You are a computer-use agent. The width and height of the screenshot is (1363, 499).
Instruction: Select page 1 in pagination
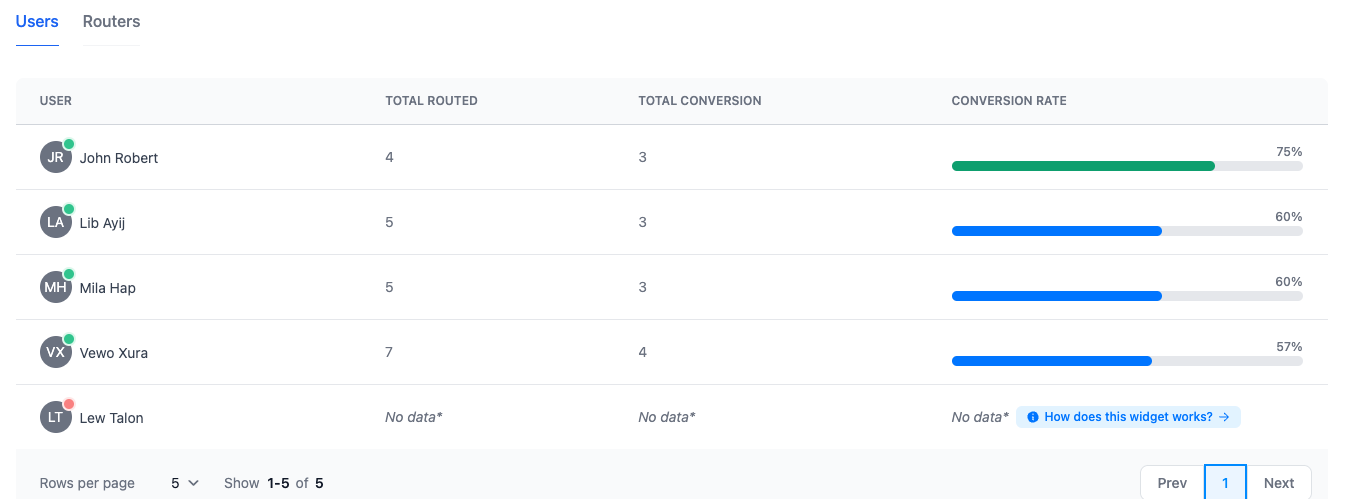click(x=1225, y=483)
